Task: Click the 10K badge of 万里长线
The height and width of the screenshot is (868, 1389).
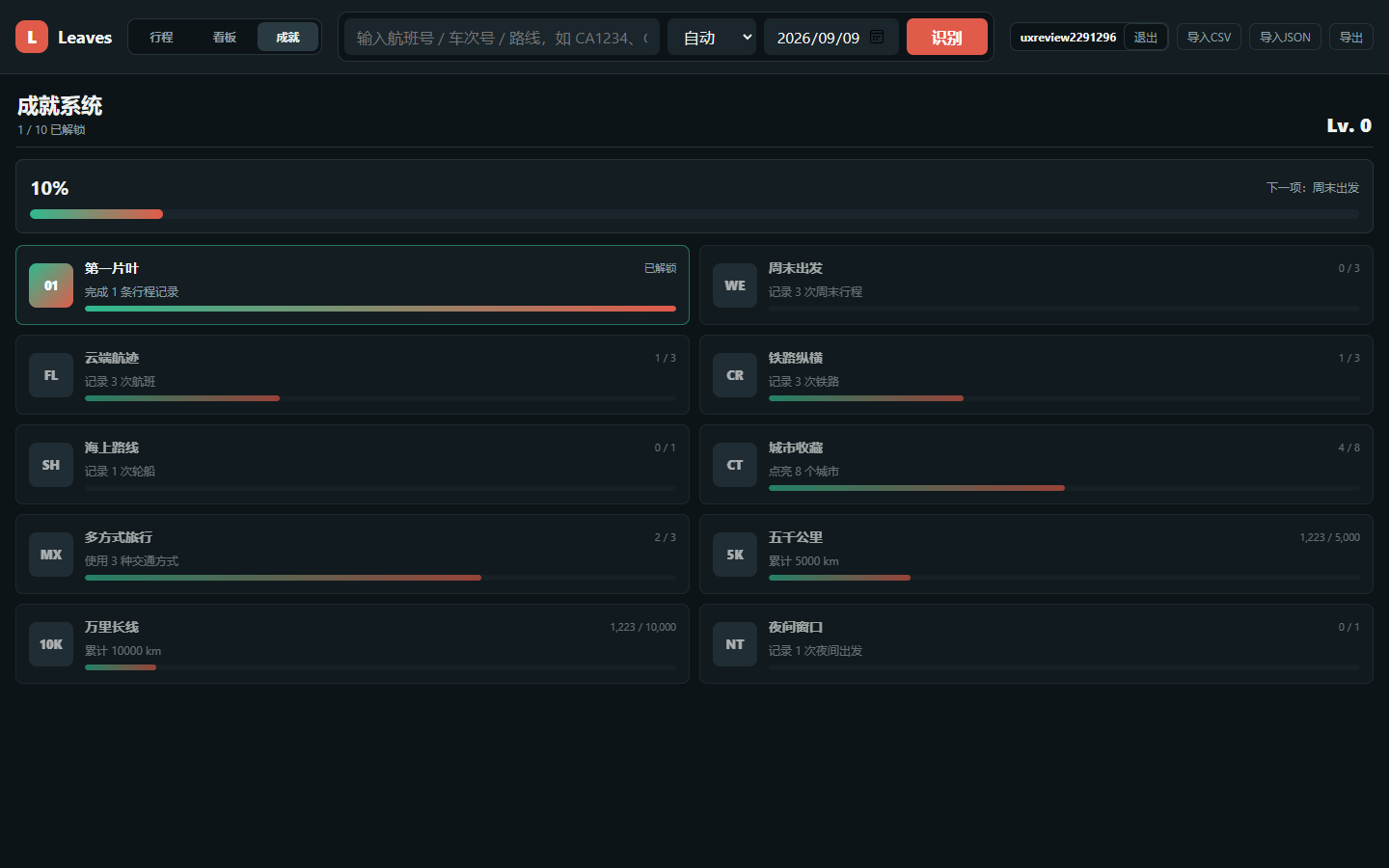Action: click(51, 644)
